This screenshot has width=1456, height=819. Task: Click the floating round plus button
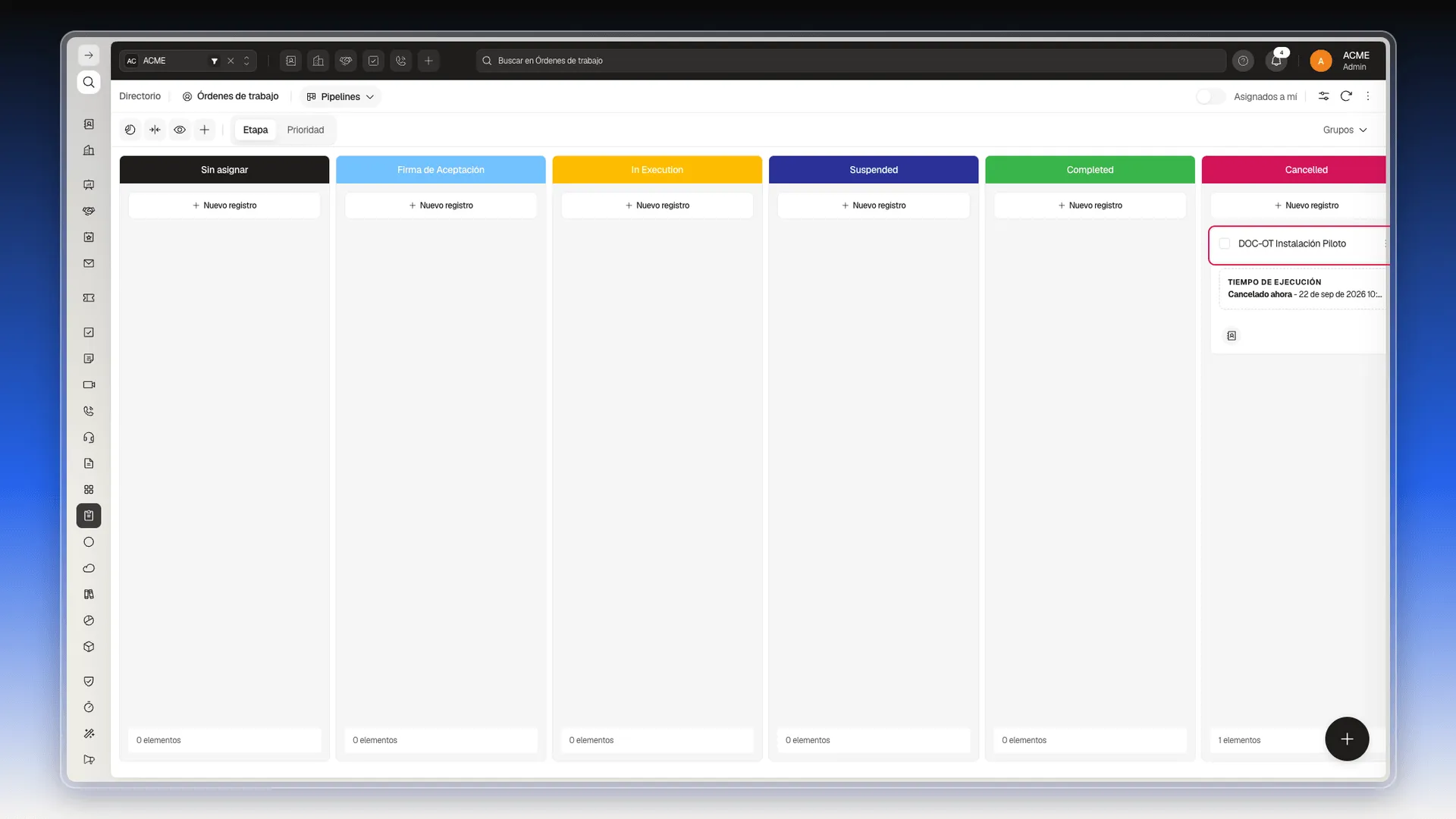click(1347, 739)
